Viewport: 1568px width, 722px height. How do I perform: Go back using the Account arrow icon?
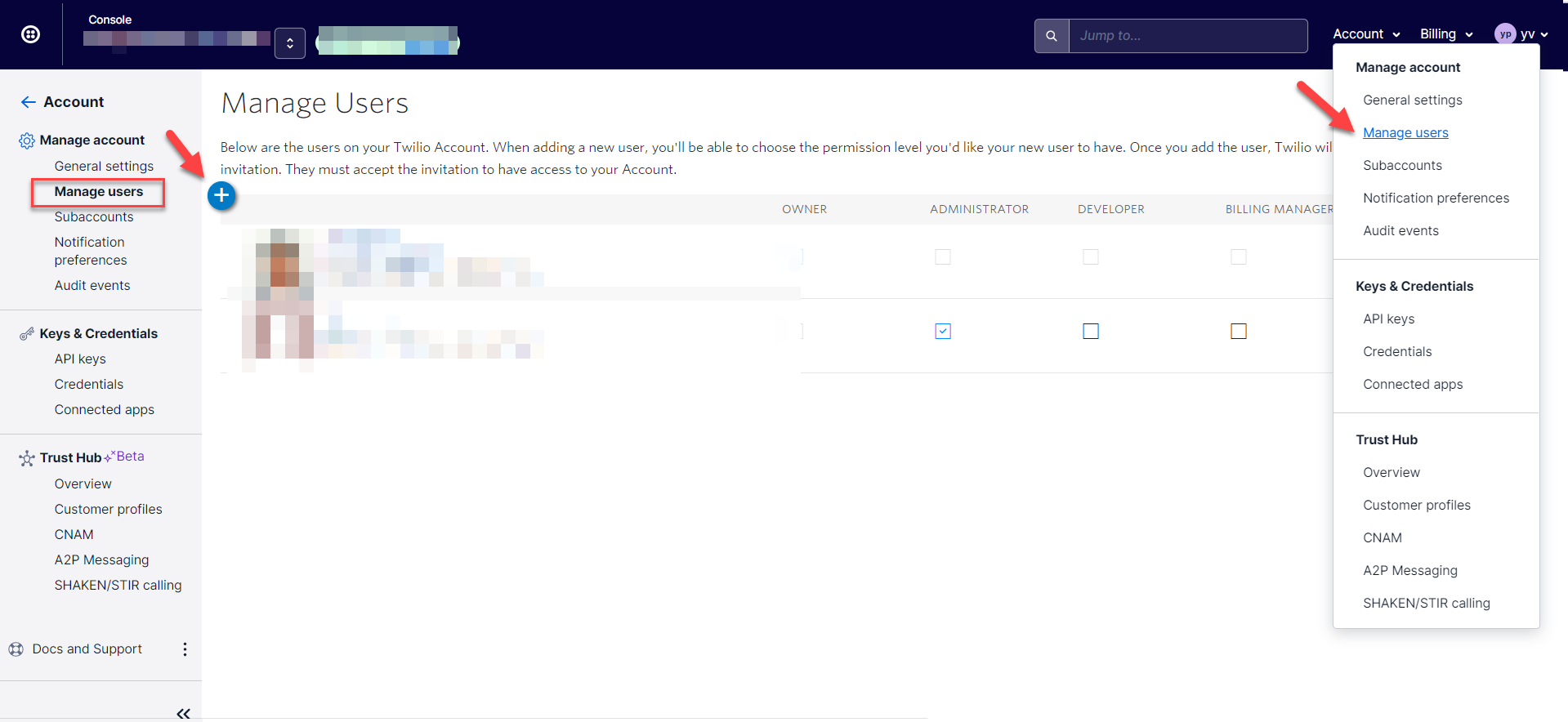(29, 102)
